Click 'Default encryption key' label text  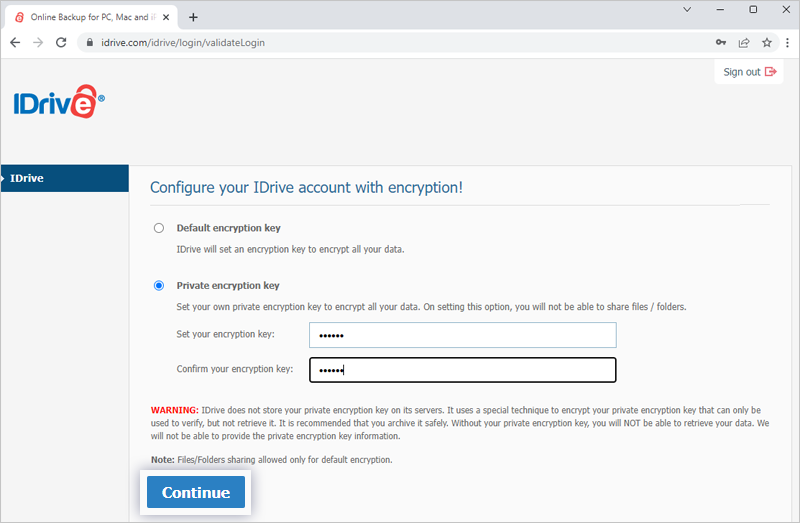point(229,228)
